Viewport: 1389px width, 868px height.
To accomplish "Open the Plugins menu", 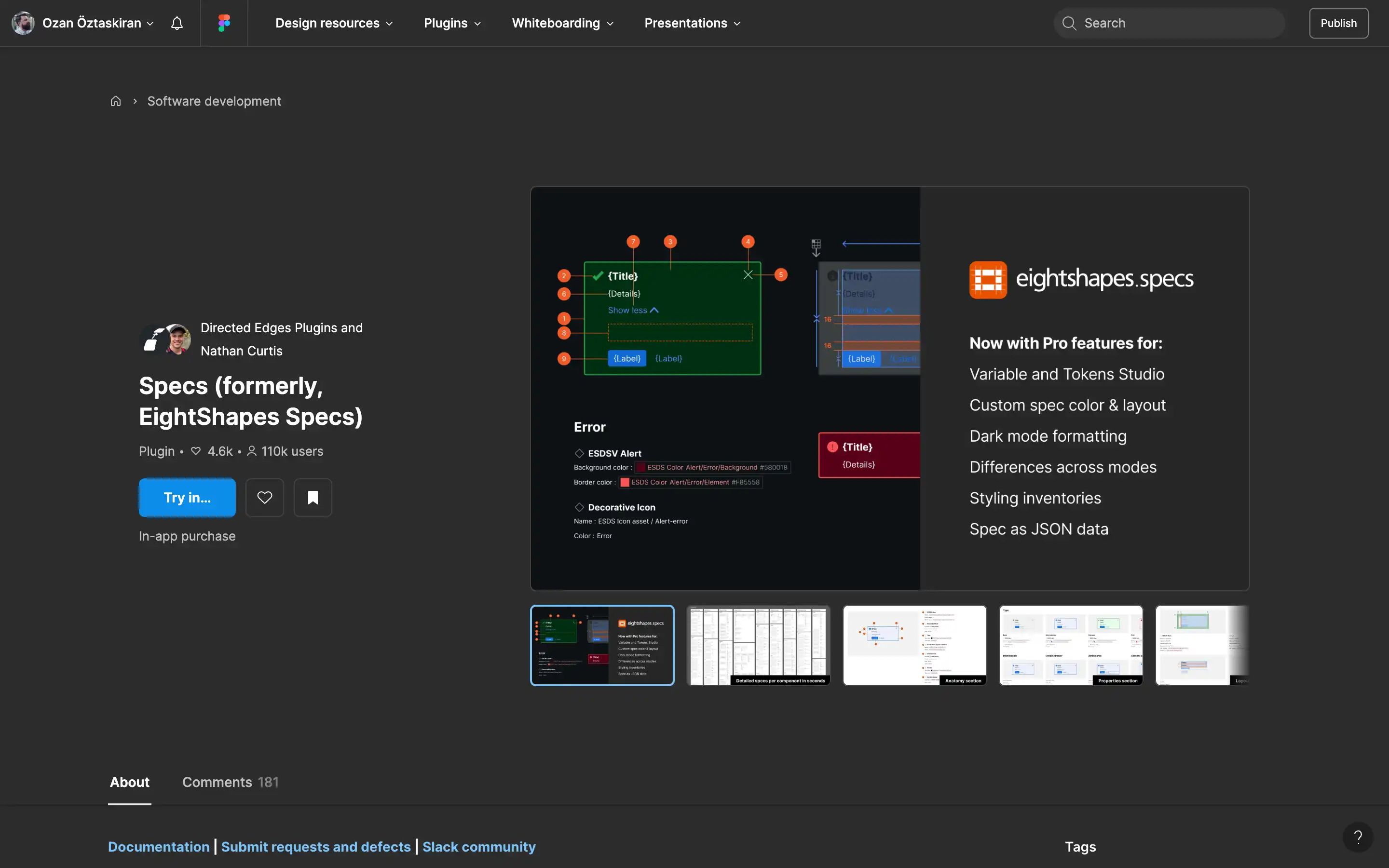I will click(452, 23).
